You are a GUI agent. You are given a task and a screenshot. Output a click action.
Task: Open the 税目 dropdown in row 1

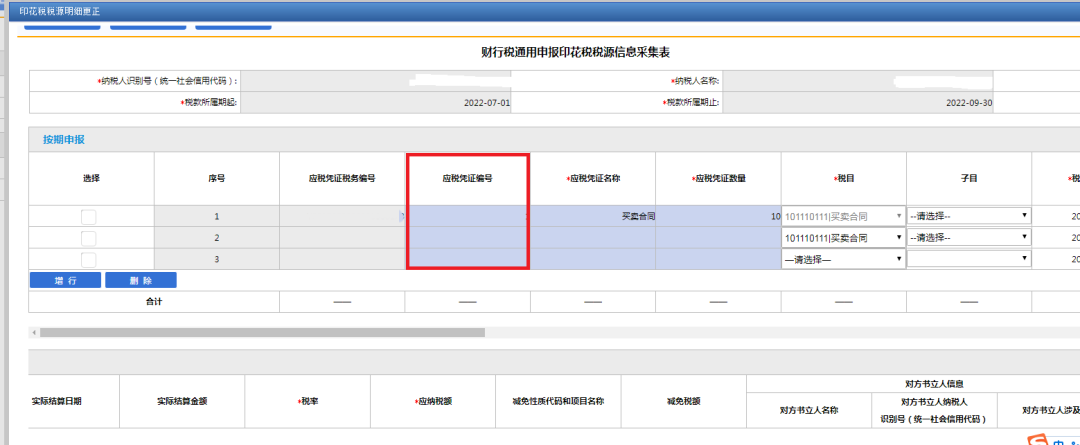pyautogui.click(x=843, y=216)
